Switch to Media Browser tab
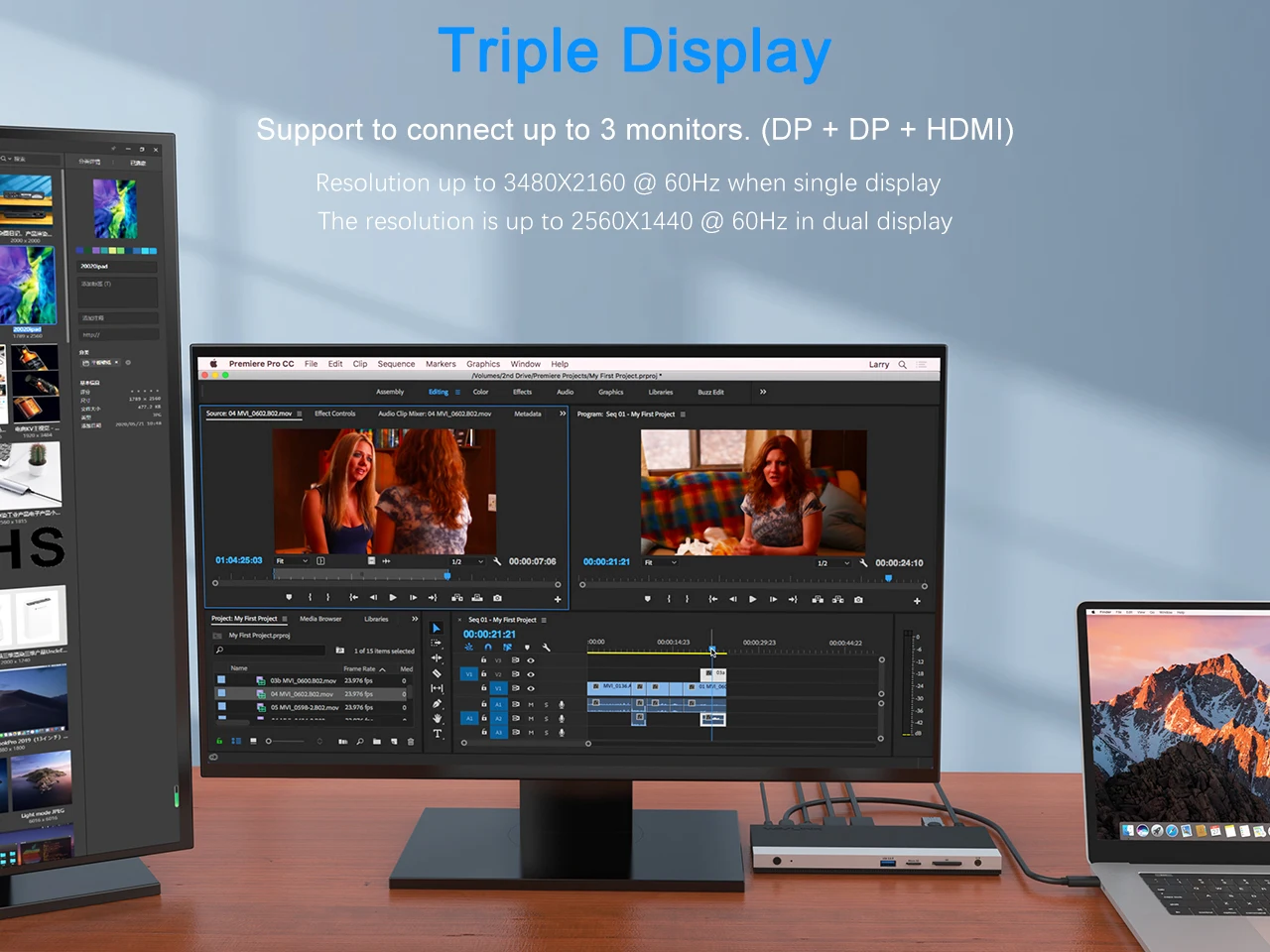The image size is (1270, 952). pyautogui.click(x=320, y=619)
